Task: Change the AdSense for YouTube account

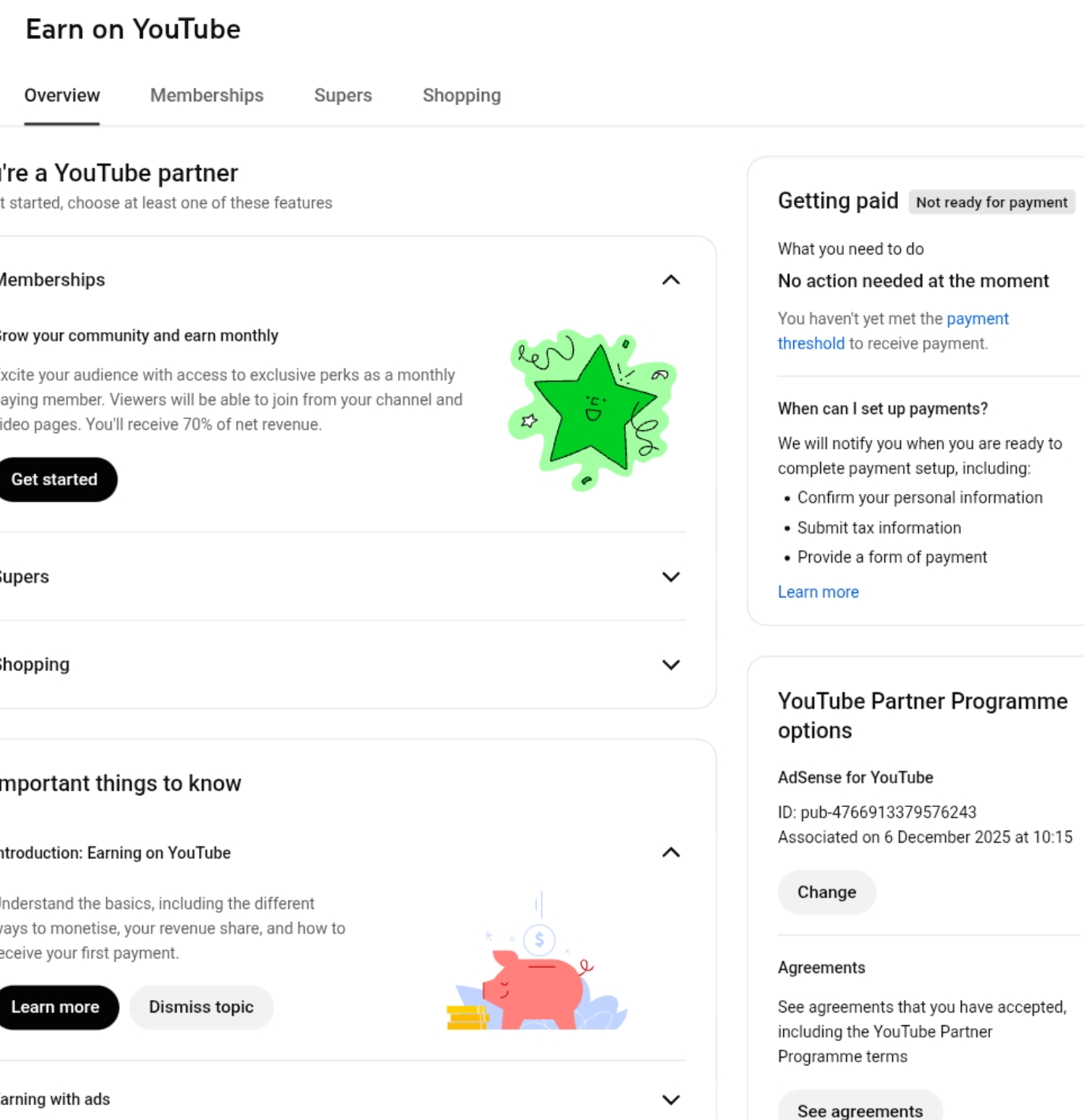Action: pyautogui.click(x=826, y=892)
